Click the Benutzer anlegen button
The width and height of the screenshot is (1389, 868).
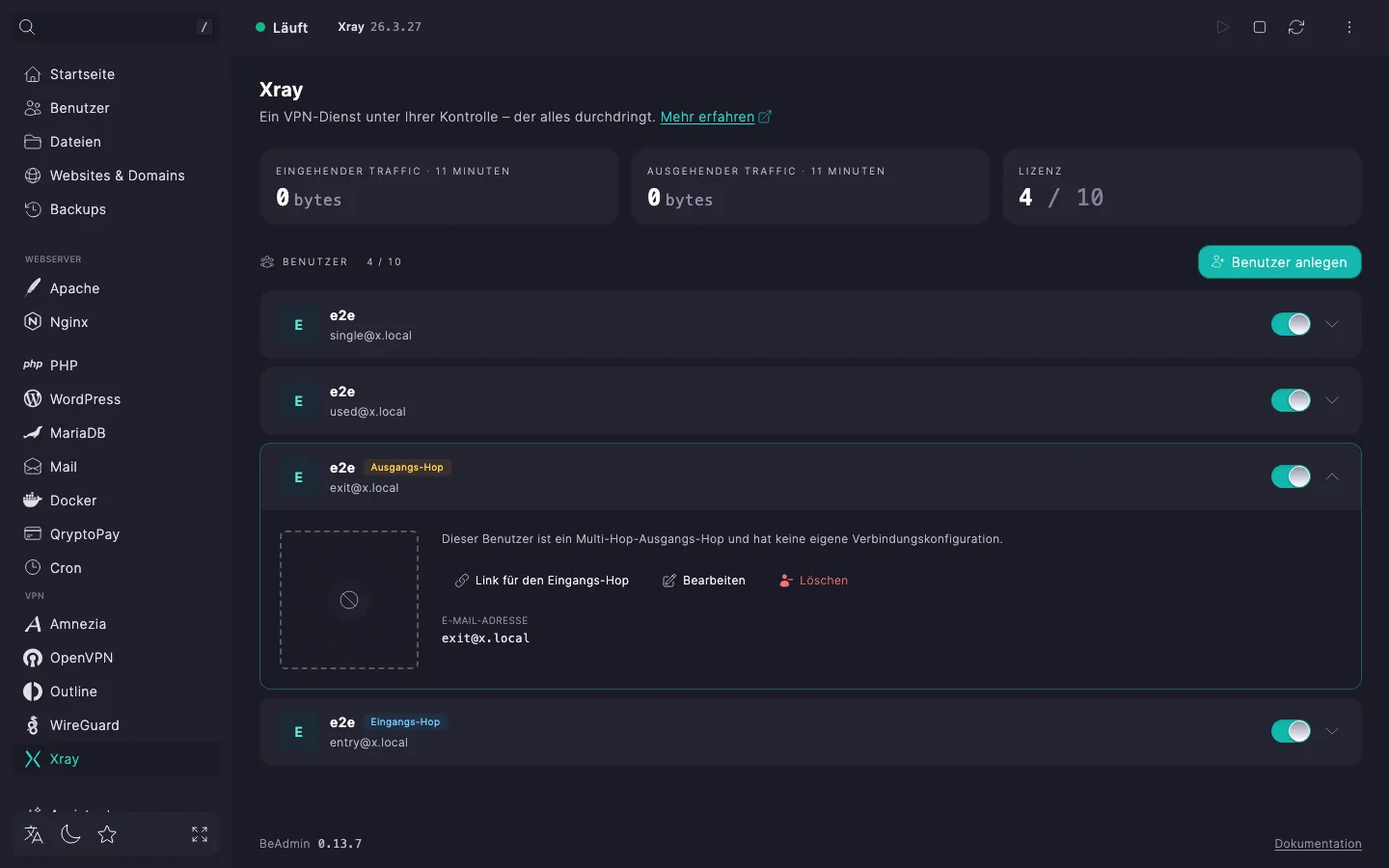[1280, 262]
